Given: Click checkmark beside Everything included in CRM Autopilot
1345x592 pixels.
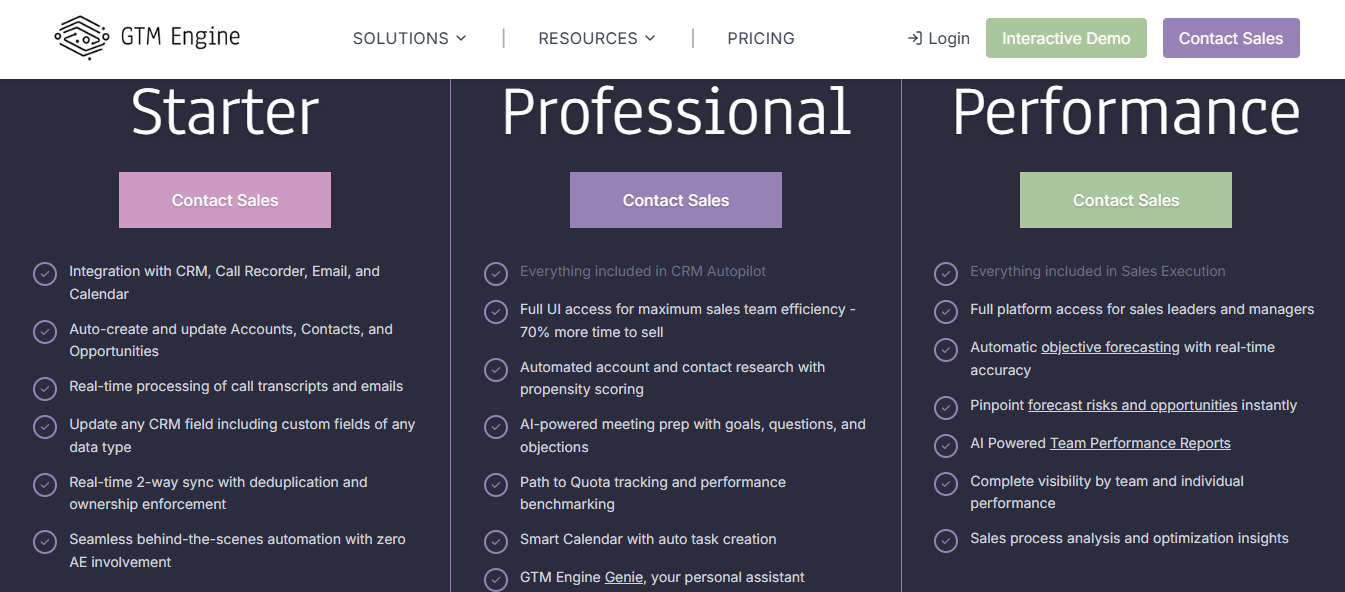Looking at the screenshot, I should click(496, 274).
